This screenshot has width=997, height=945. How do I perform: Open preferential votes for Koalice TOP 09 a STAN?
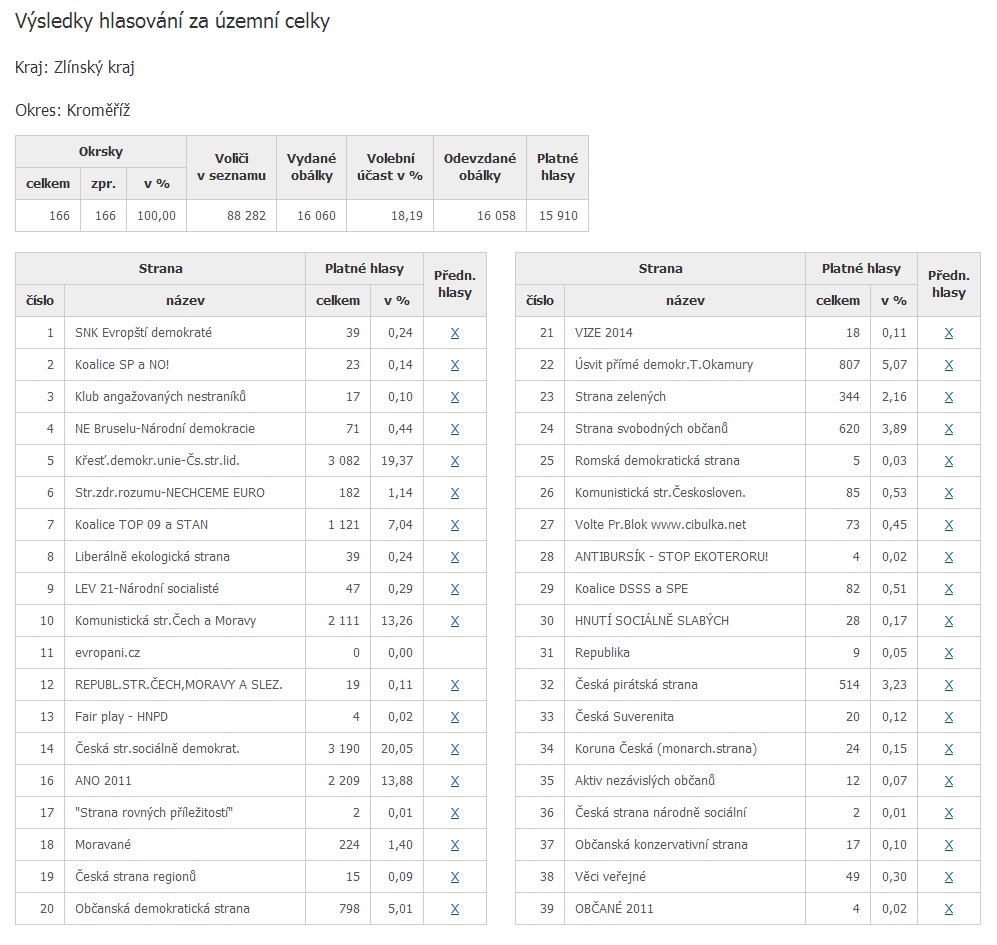pos(454,525)
